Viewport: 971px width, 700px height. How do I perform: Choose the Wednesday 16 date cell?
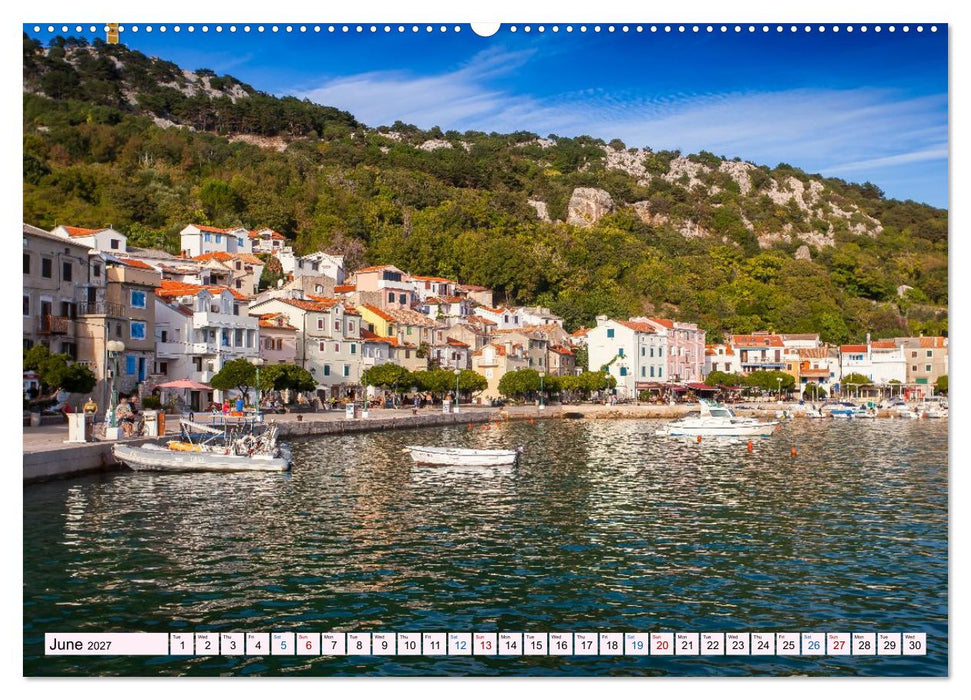561,644
